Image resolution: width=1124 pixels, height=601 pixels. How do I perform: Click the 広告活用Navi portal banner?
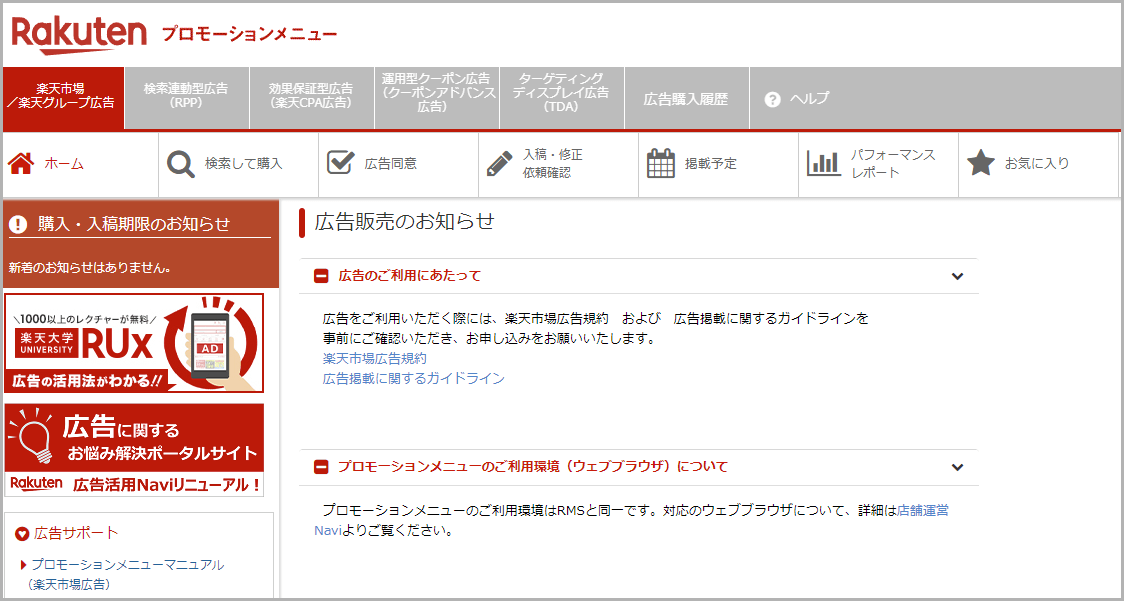[x=133, y=450]
